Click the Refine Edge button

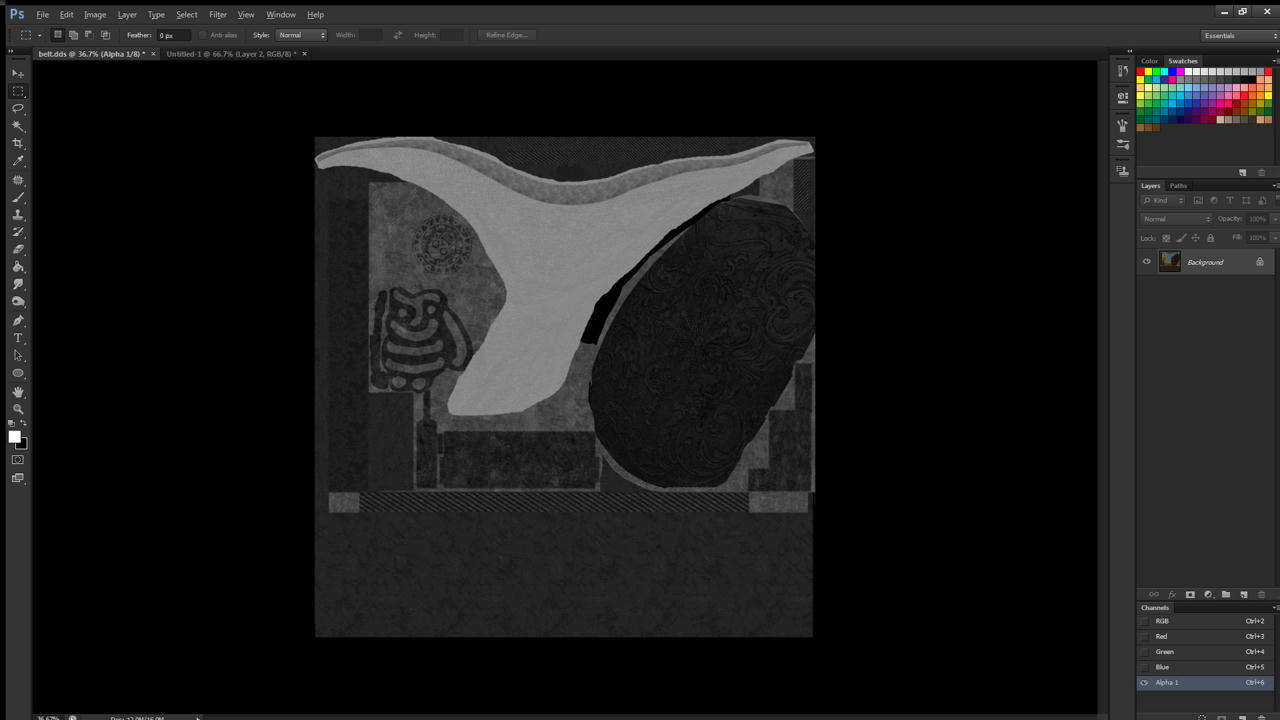tap(507, 35)
